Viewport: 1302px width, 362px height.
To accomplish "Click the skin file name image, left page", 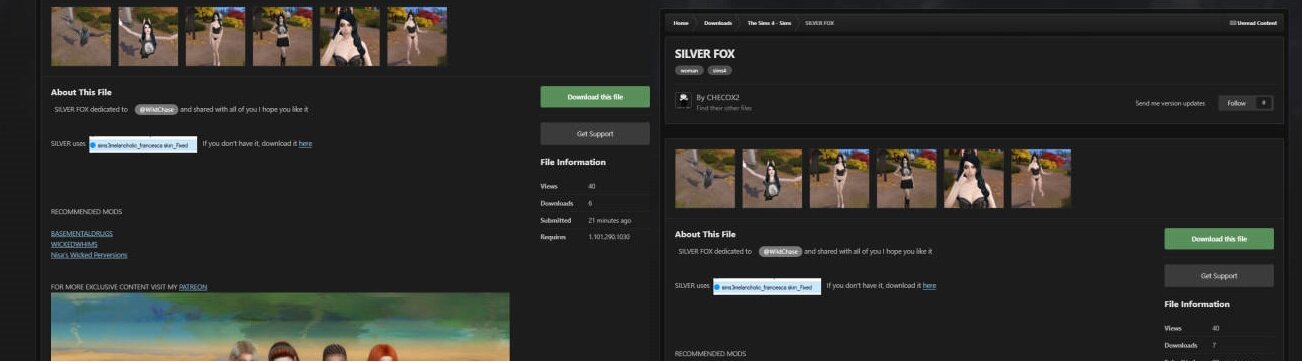I will (143, 145).
